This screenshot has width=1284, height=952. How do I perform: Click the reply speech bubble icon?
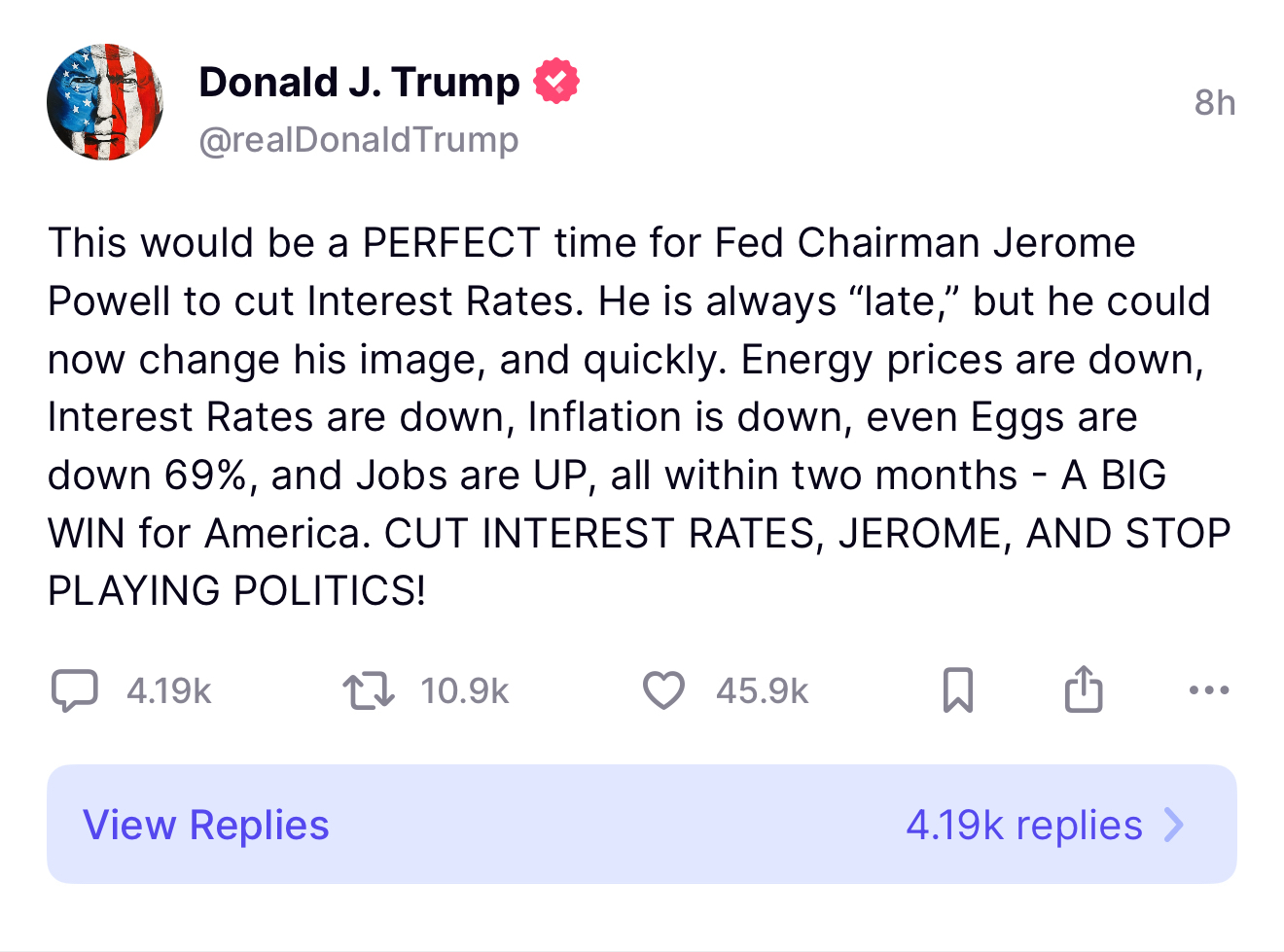click(74, 690)
